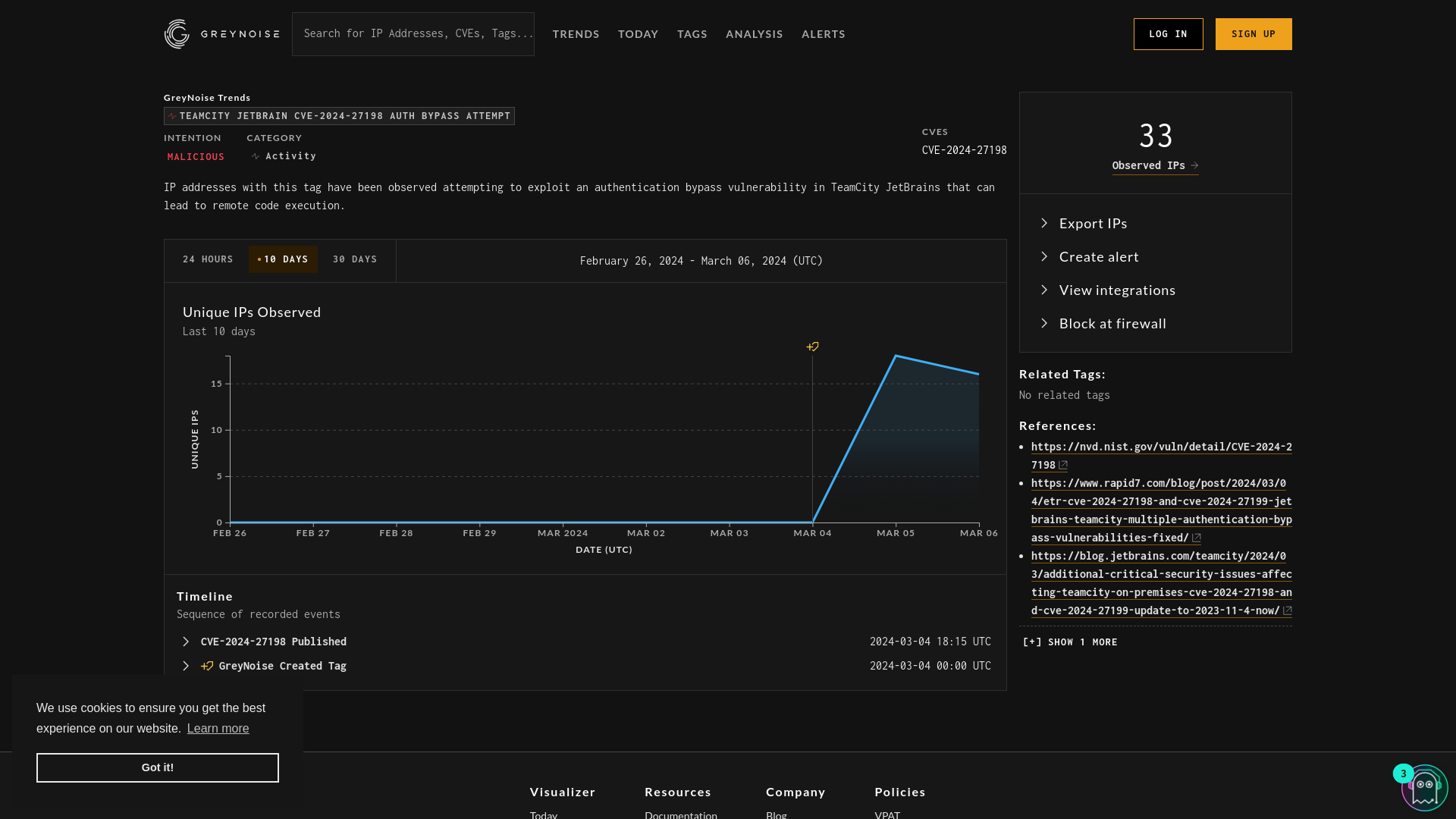Click the Unique IPs Observed chart title
The image size is (1456, 819).
(x=252, y=312)
